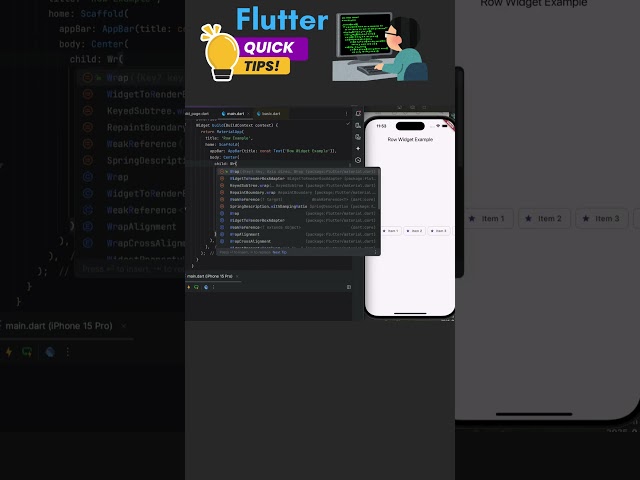Click the green analysis checkmark in the editor corner
The height and width of the screenshot is (480, 640).
(348, 124)
